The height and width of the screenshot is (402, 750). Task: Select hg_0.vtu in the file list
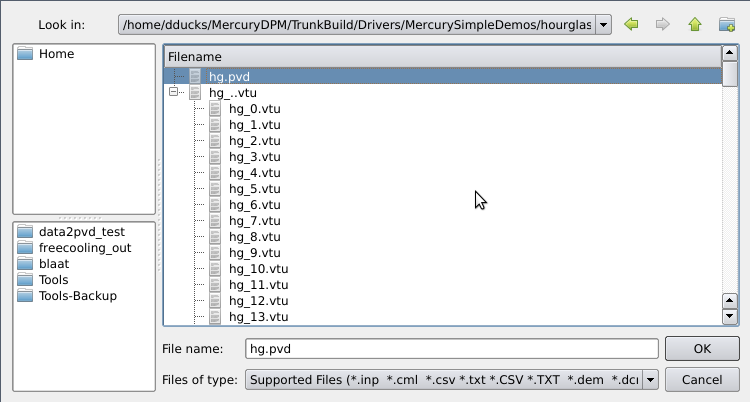254,109
